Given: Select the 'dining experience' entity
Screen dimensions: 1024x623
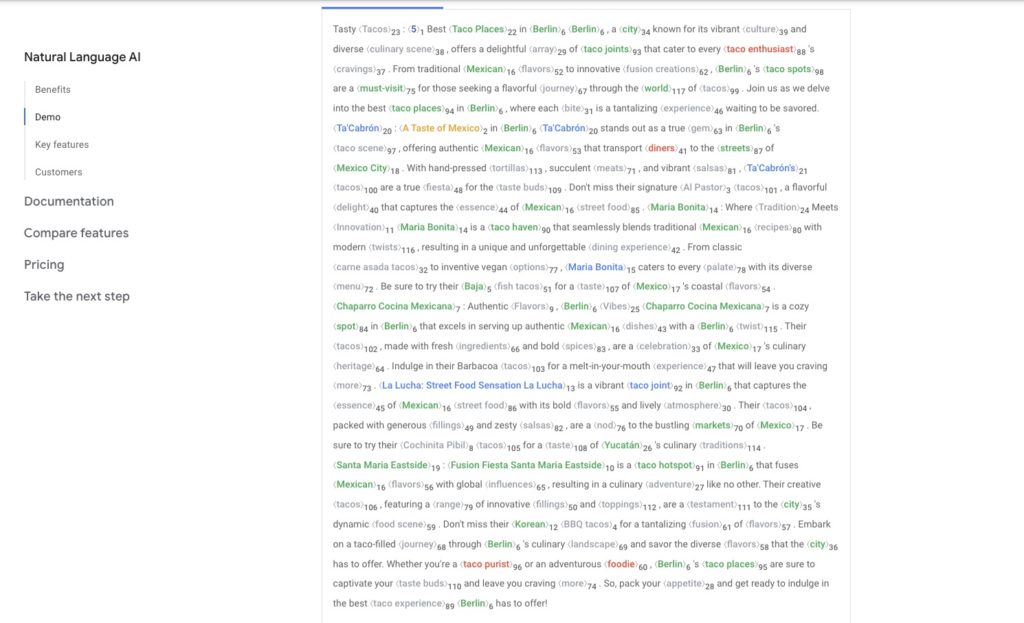Looking at the screenshot, I should [x=630, y=248].
